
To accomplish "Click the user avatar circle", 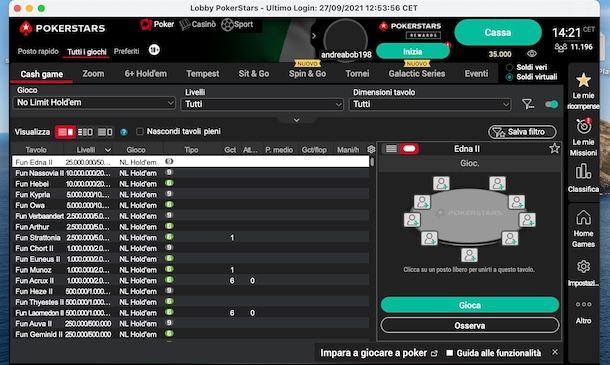I will (x=345, y=39).
